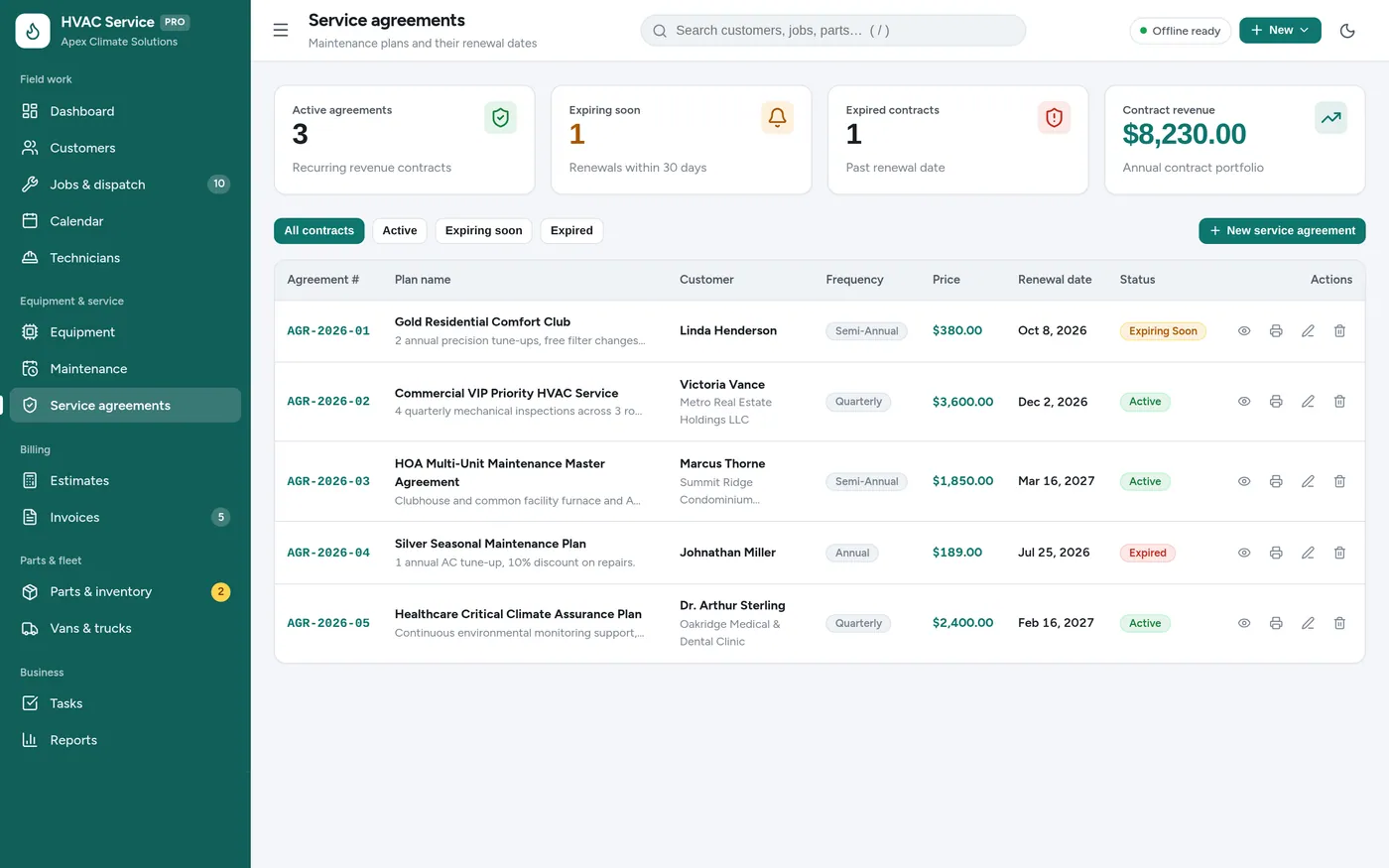Click the $3,600.00 price cell
This screenshot has height=868, width=1389.
point(962,402)
